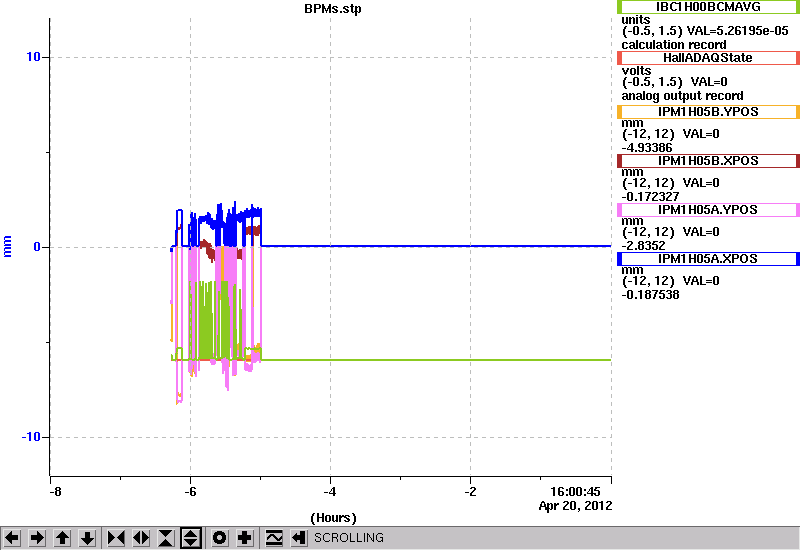Click the value -0.172327 in the legend
800x550 pixels.
click(x=651, y=197)
